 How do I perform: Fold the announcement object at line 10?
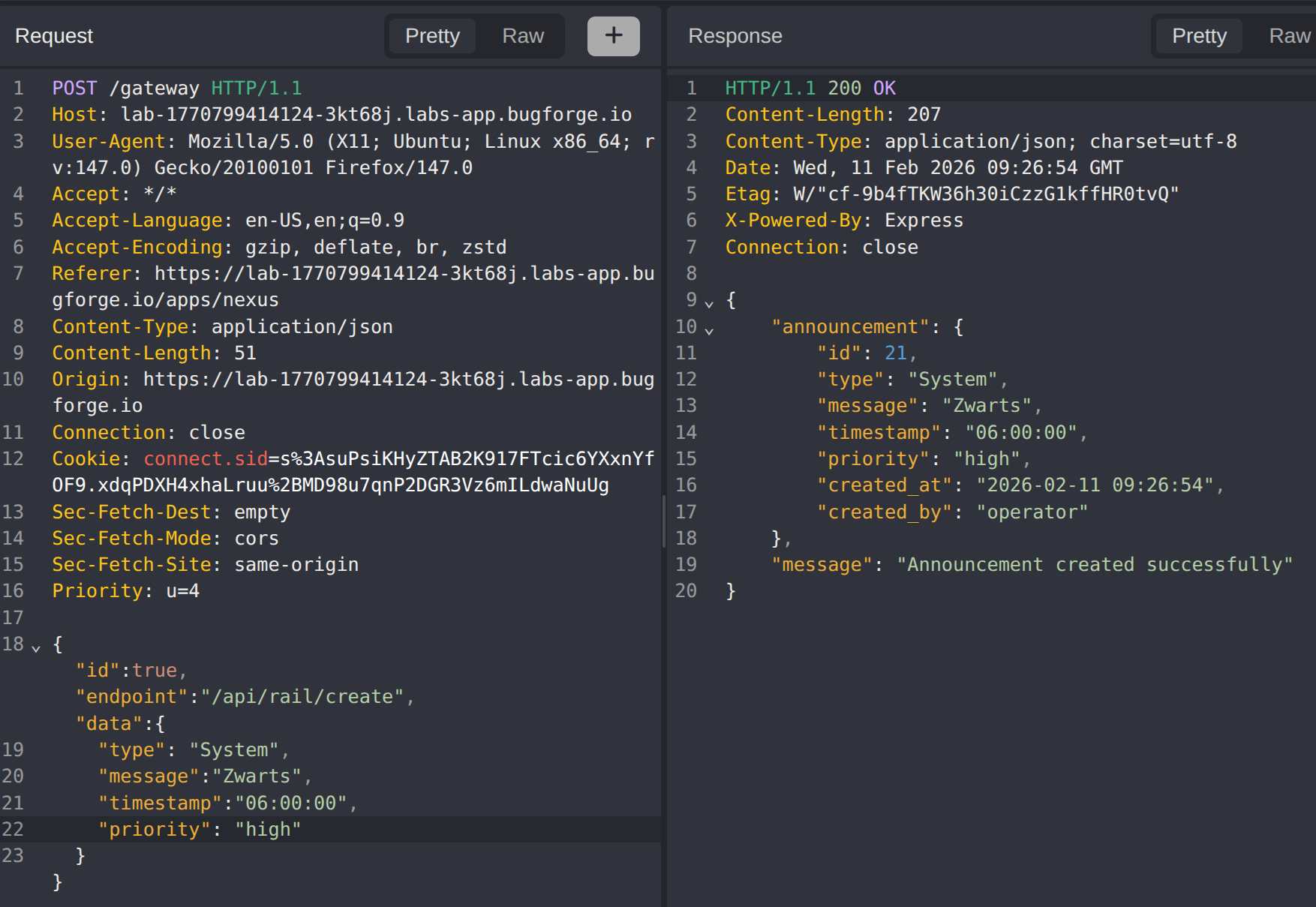[x=709, y=329]
